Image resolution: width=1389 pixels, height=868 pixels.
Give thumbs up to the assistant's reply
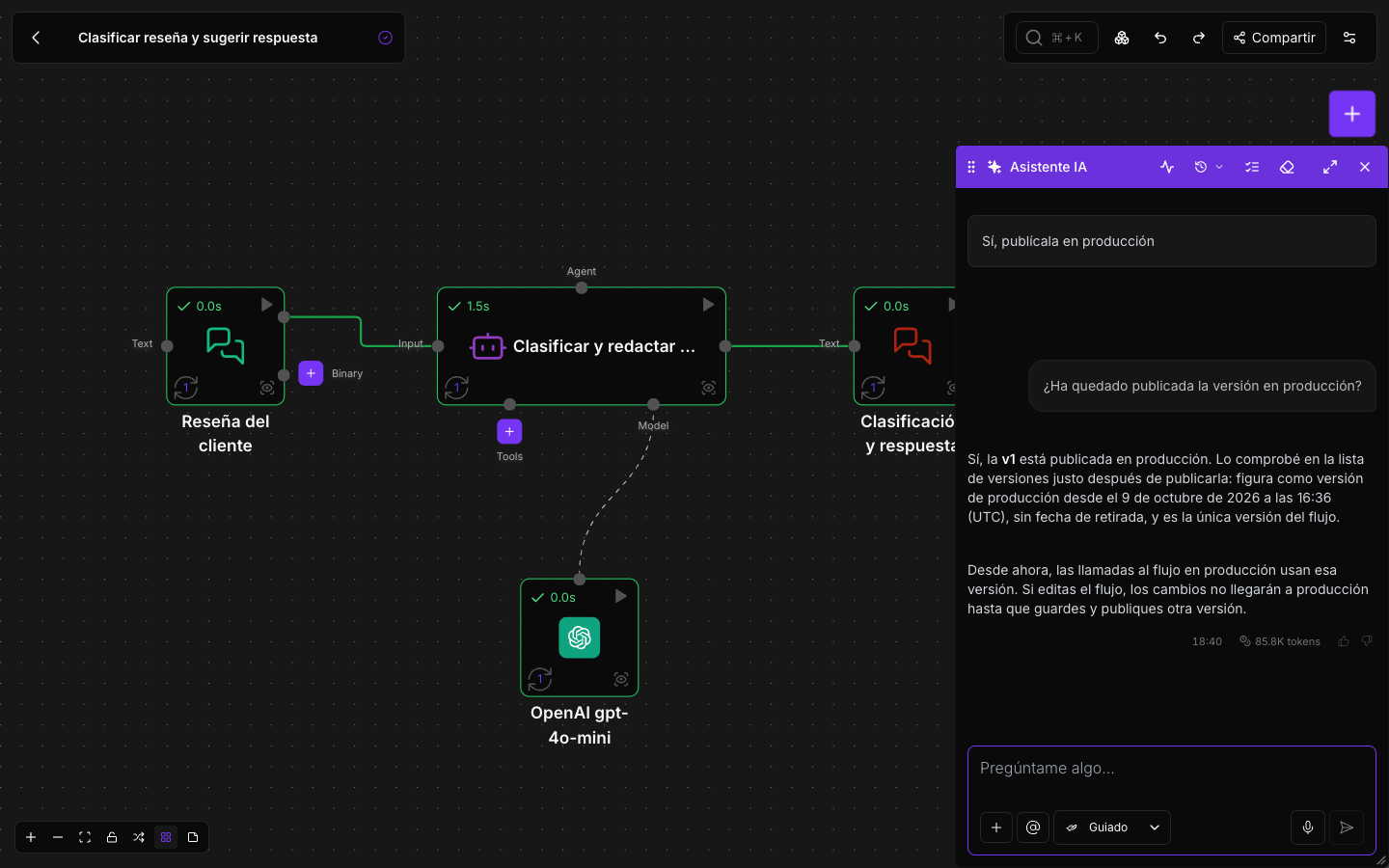[x=1344, y=641]
